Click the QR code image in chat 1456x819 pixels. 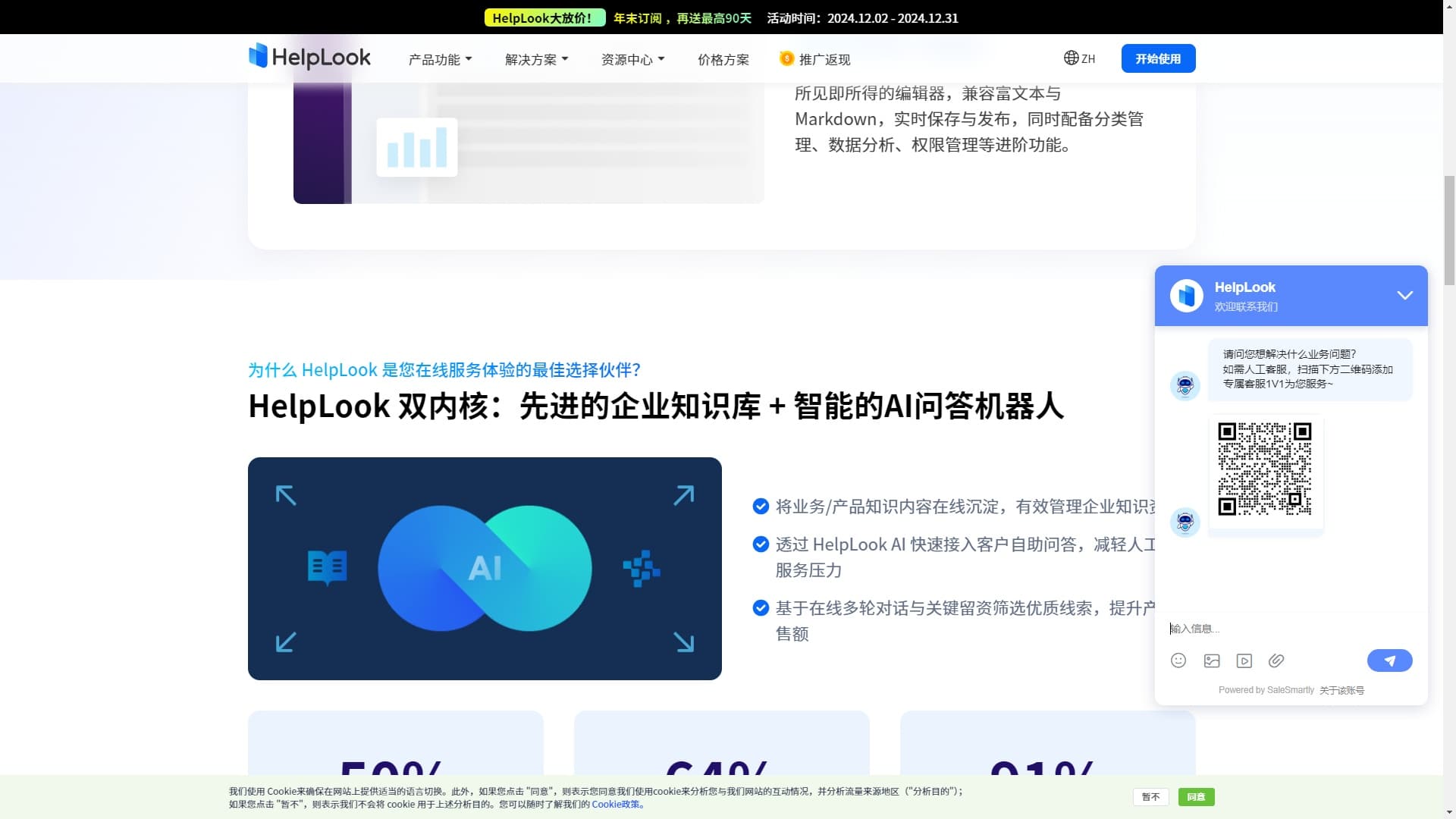point(1265,469)
